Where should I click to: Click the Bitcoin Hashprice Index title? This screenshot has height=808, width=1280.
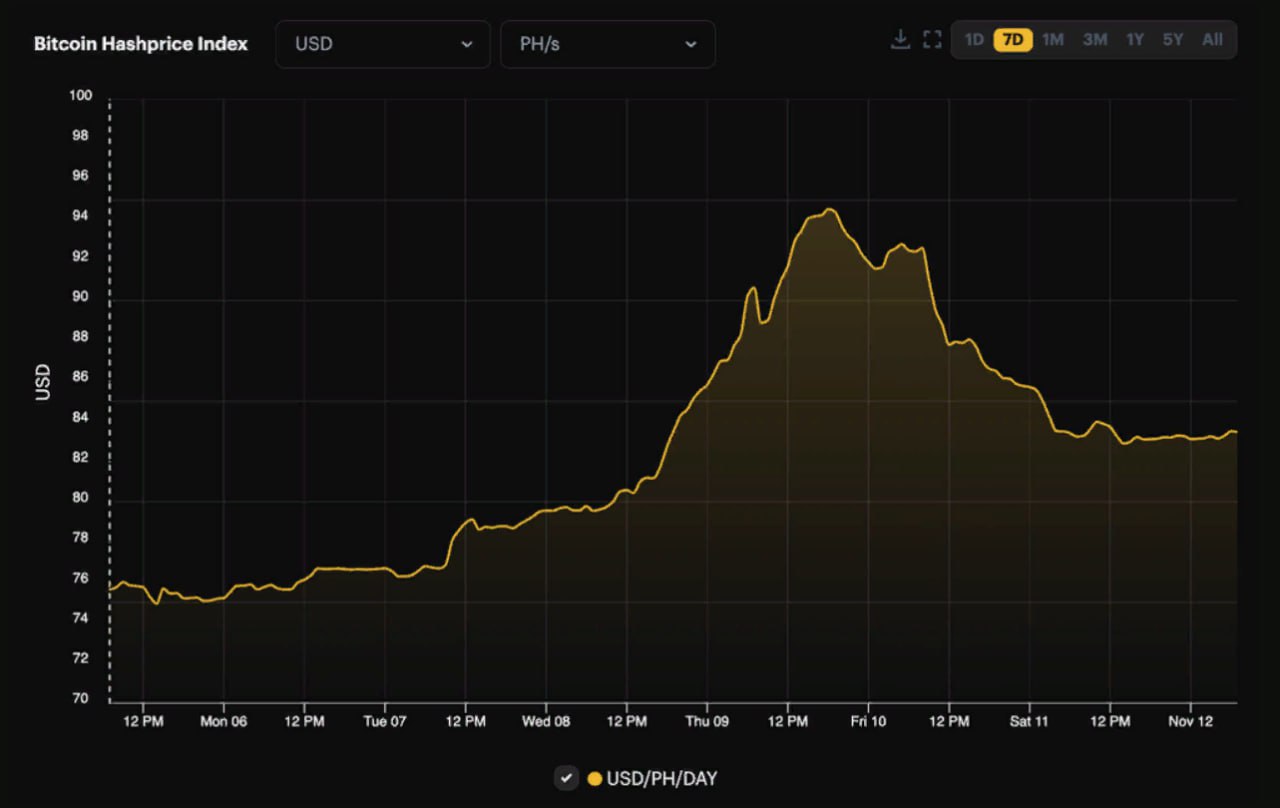pyautogui.click(x=141, y=44)
